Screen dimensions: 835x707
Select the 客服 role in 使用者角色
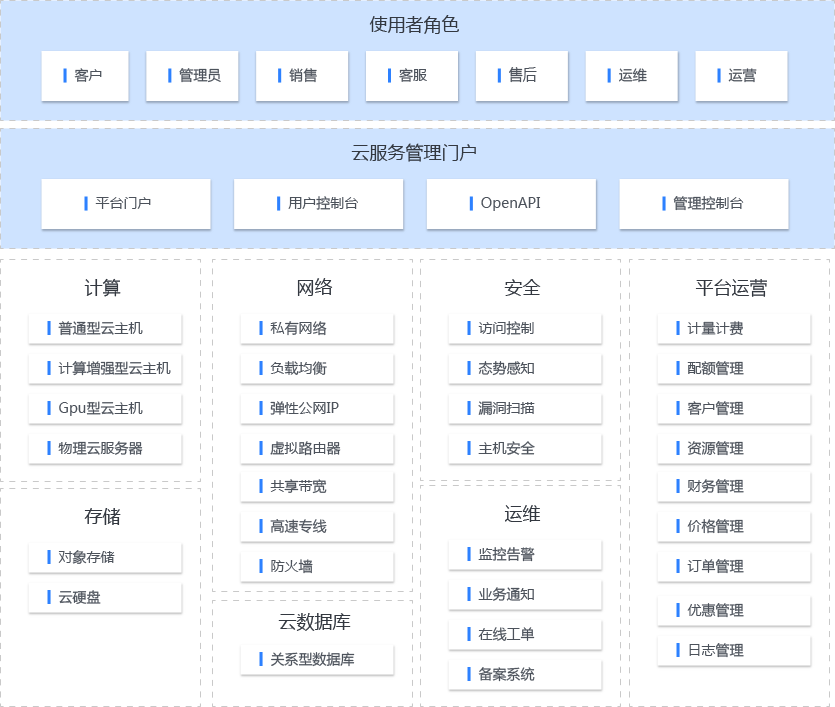(412, 76)
